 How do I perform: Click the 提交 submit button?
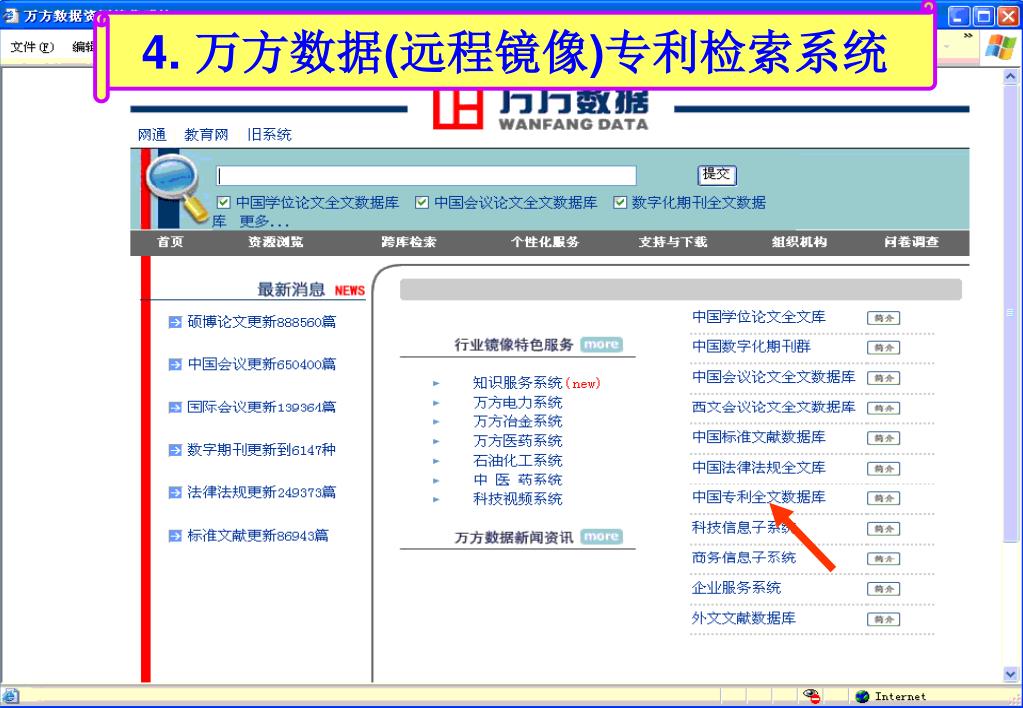click(x=716, y=174)
